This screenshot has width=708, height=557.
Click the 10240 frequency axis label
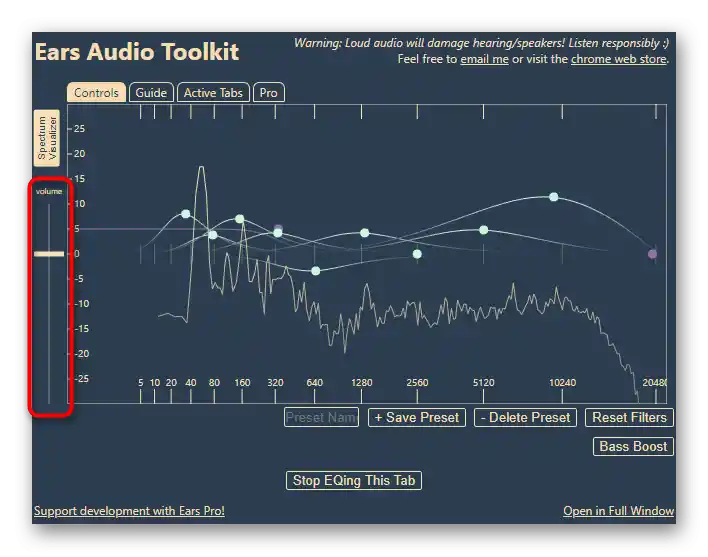point(562,382)
